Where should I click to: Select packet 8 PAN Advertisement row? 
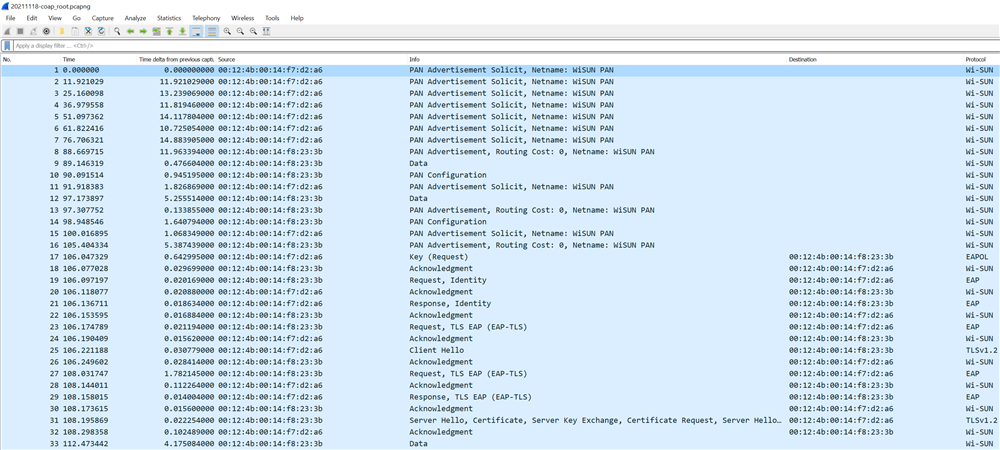coord(500,152)
